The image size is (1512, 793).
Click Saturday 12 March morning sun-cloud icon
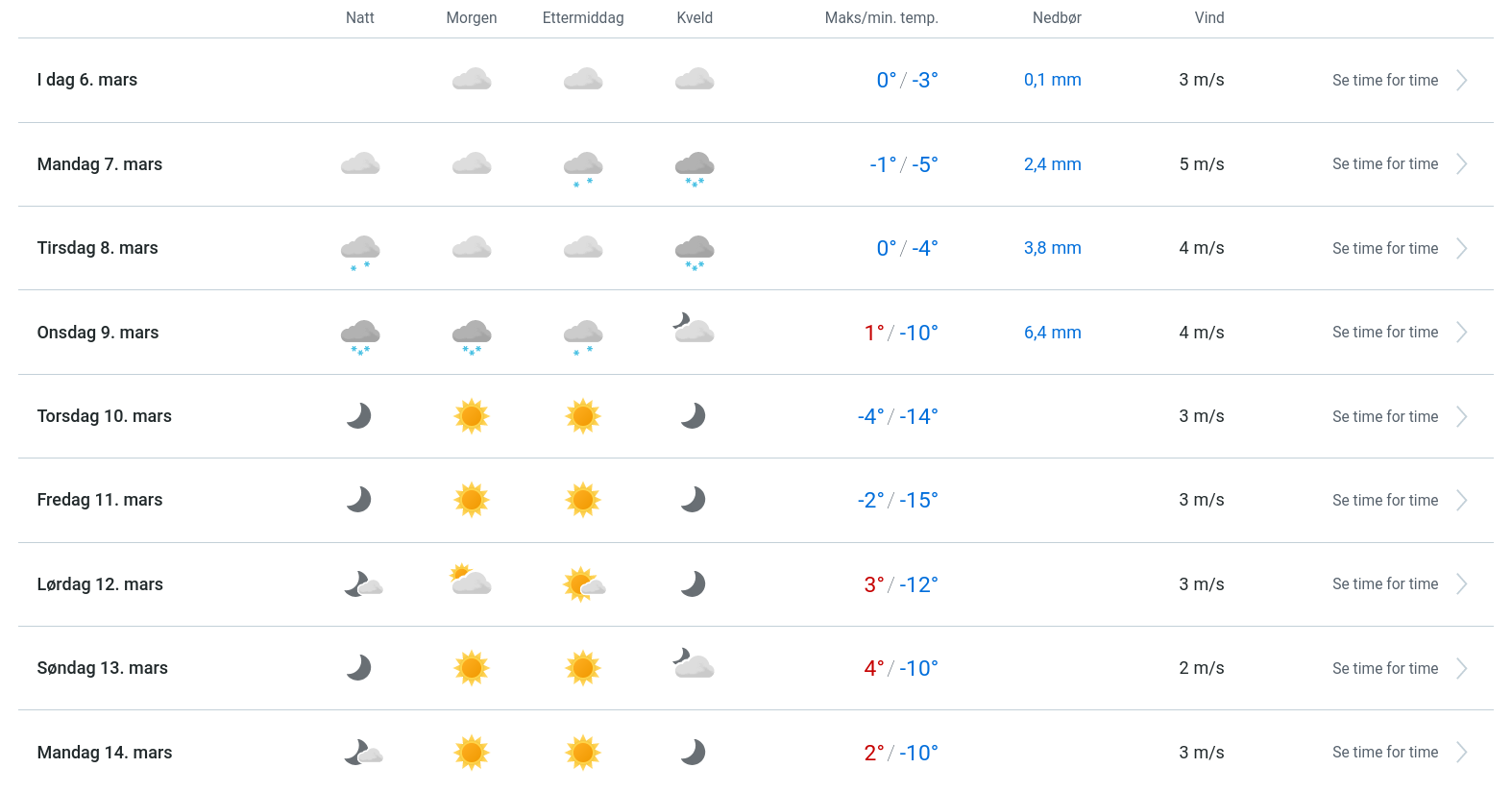(471, 581)
